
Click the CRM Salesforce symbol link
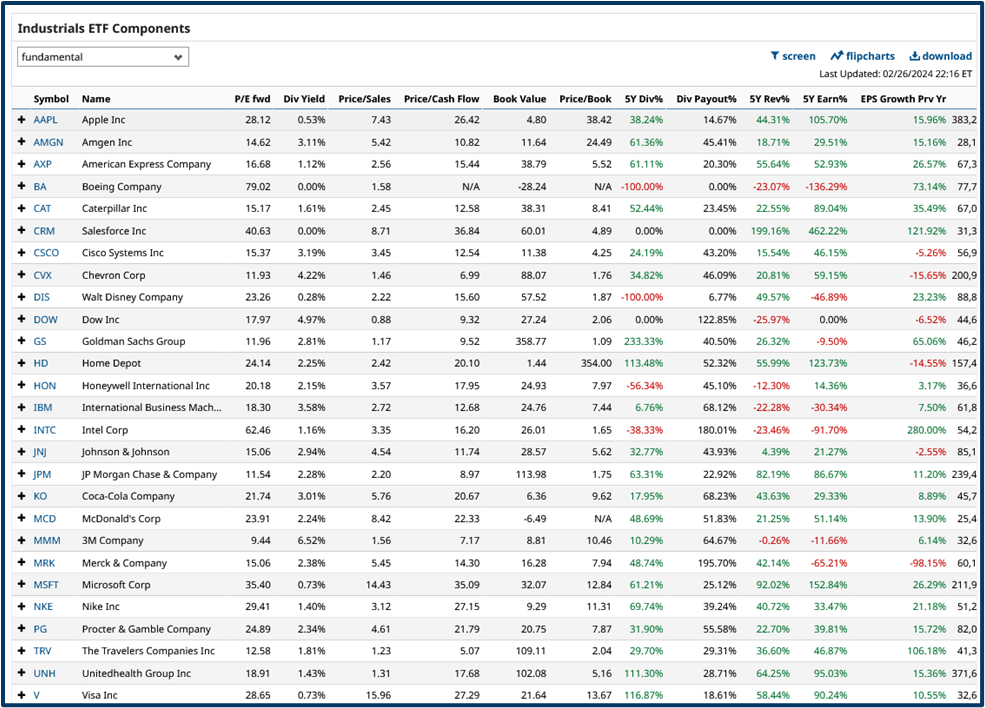43,231
